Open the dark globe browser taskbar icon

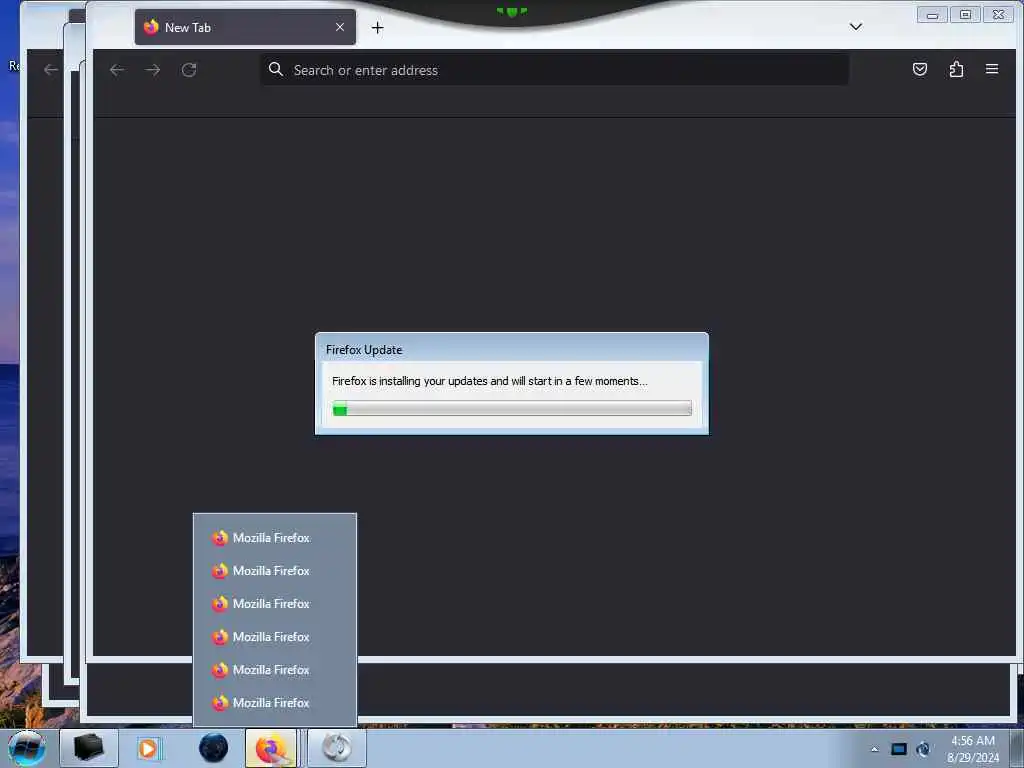pos(214,748)
